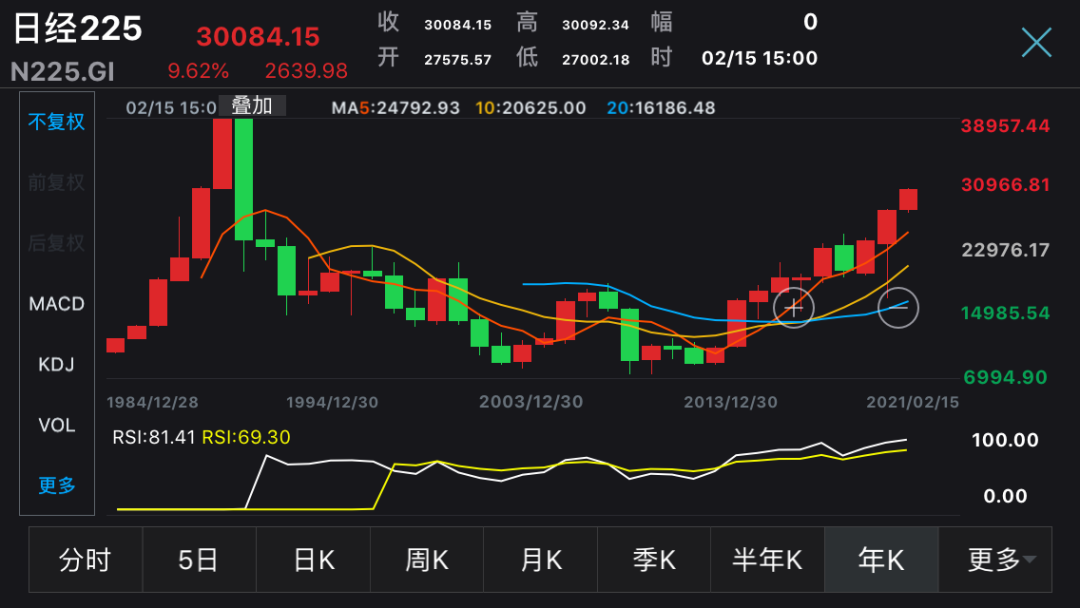Click the open value 27575.57
This screenshot has height=608, width=1080.
click(458, 60)
